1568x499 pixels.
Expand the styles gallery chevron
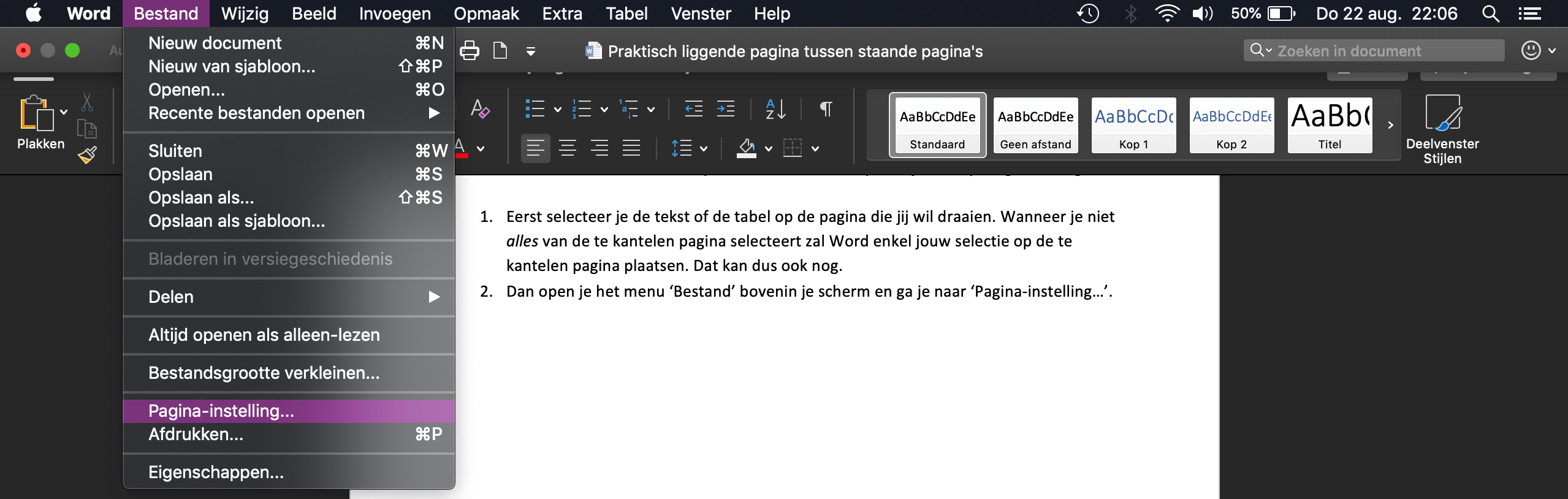(1390, 125)
